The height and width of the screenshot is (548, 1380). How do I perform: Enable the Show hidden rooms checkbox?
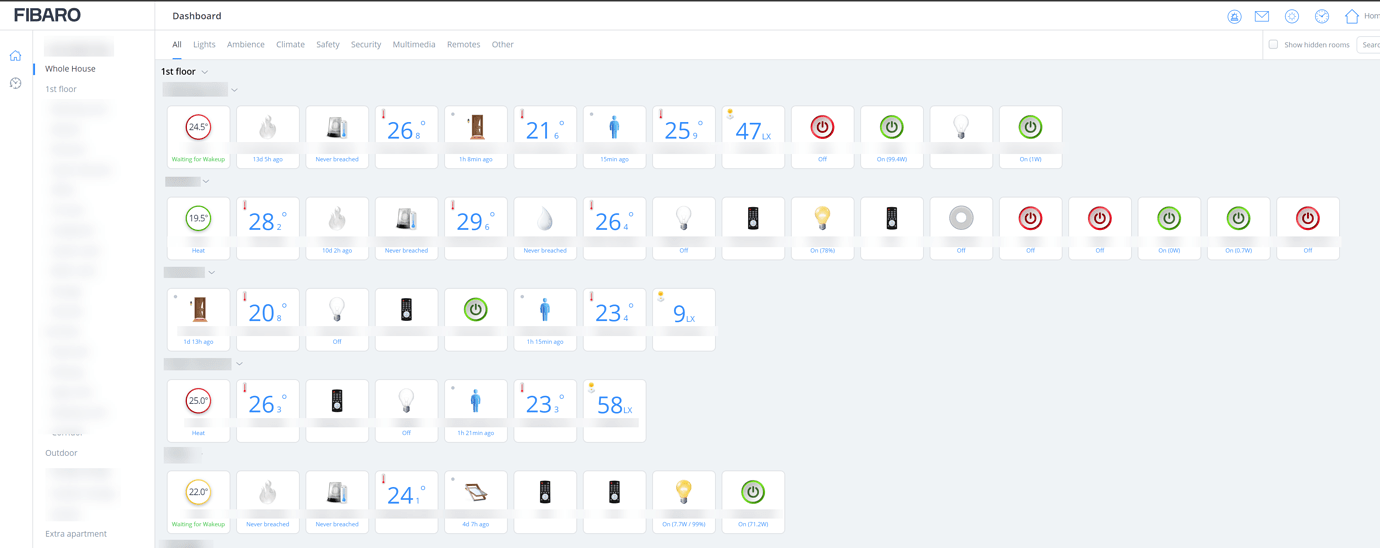1273,45
